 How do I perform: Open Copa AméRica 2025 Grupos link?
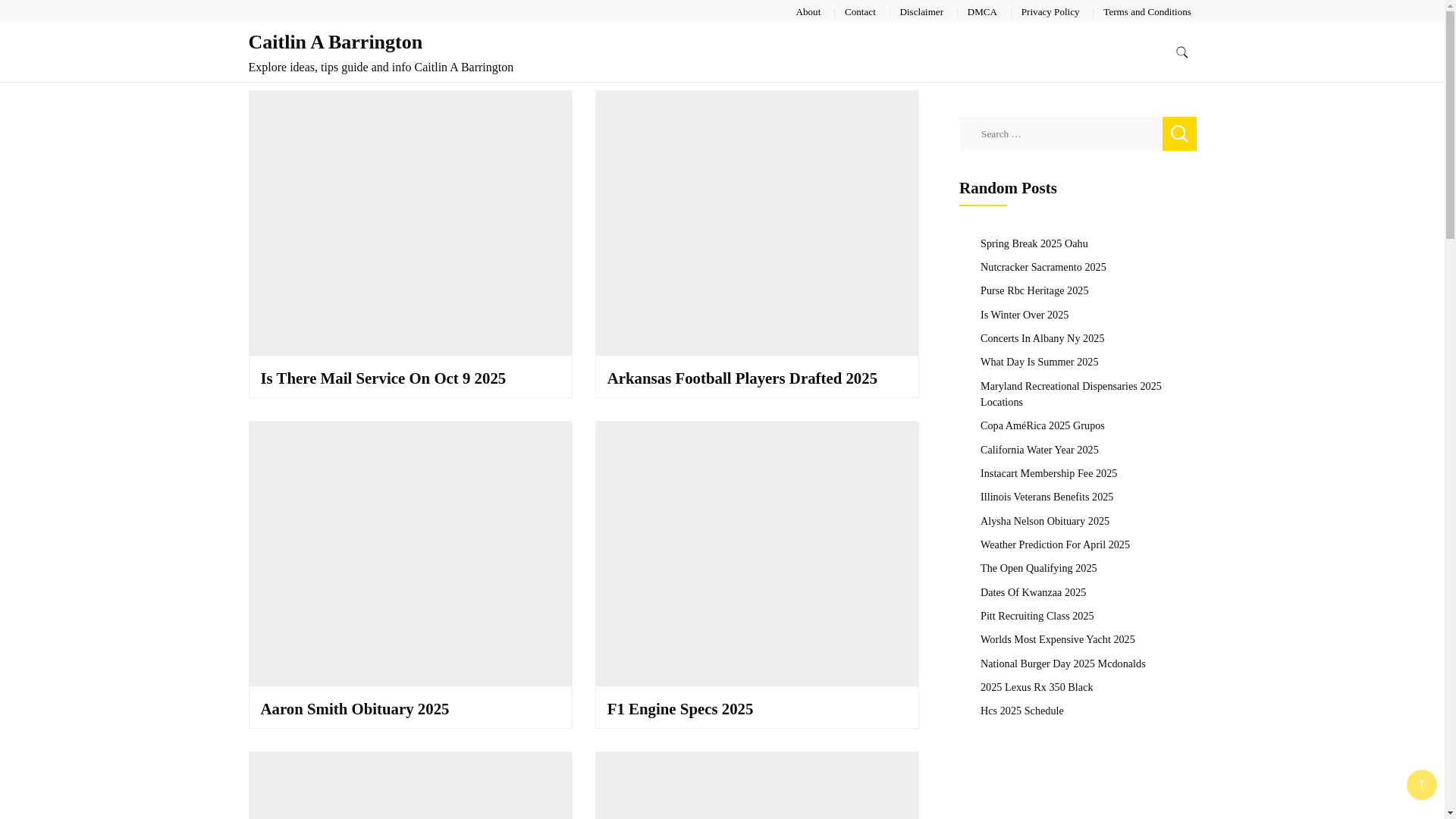pyautogui.click(x=1042, y=425)
